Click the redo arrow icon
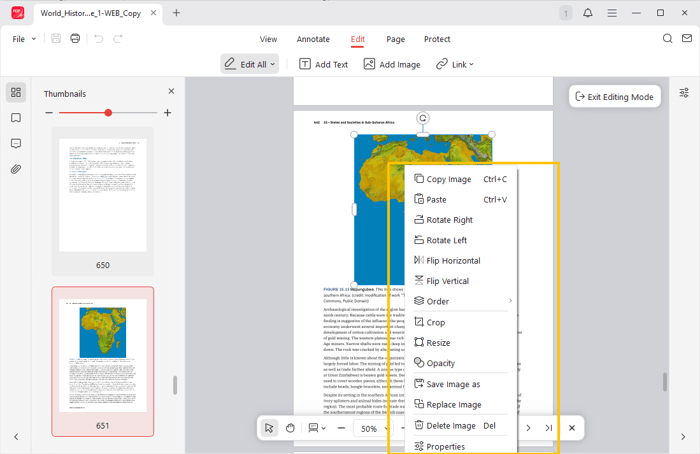 coord(118,39)
